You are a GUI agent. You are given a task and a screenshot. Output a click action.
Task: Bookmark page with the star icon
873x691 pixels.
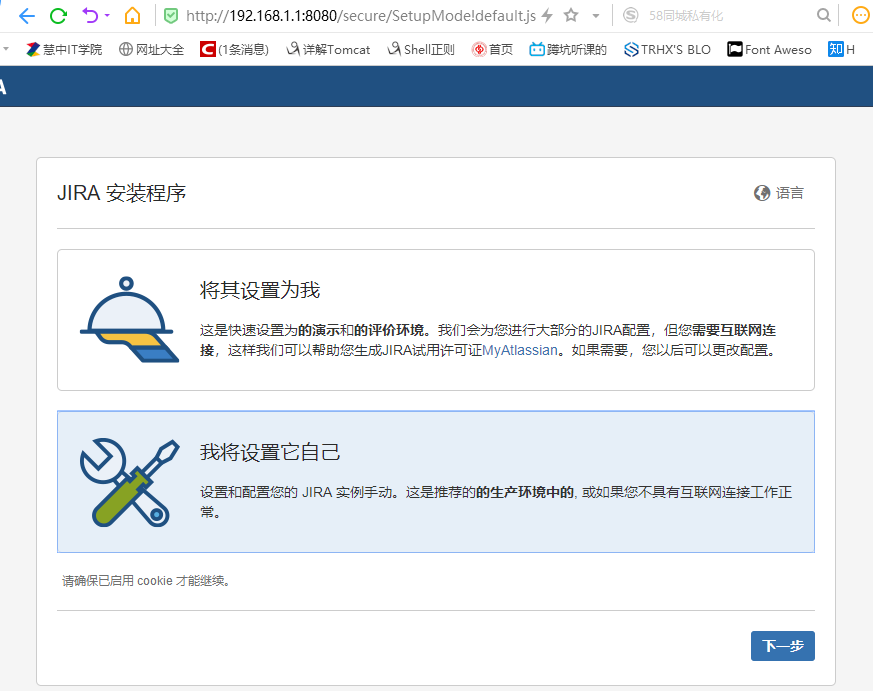[571, 15]
